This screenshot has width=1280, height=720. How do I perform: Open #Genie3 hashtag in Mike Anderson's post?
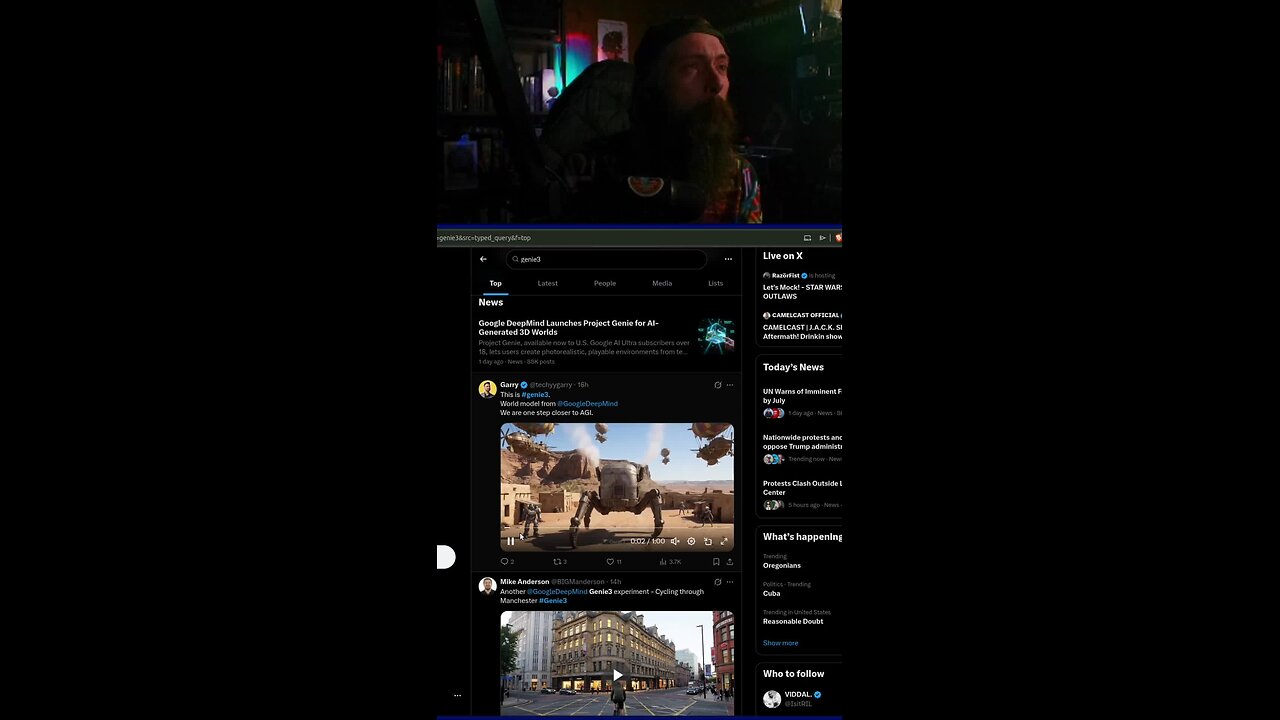(x=553, y=600)
